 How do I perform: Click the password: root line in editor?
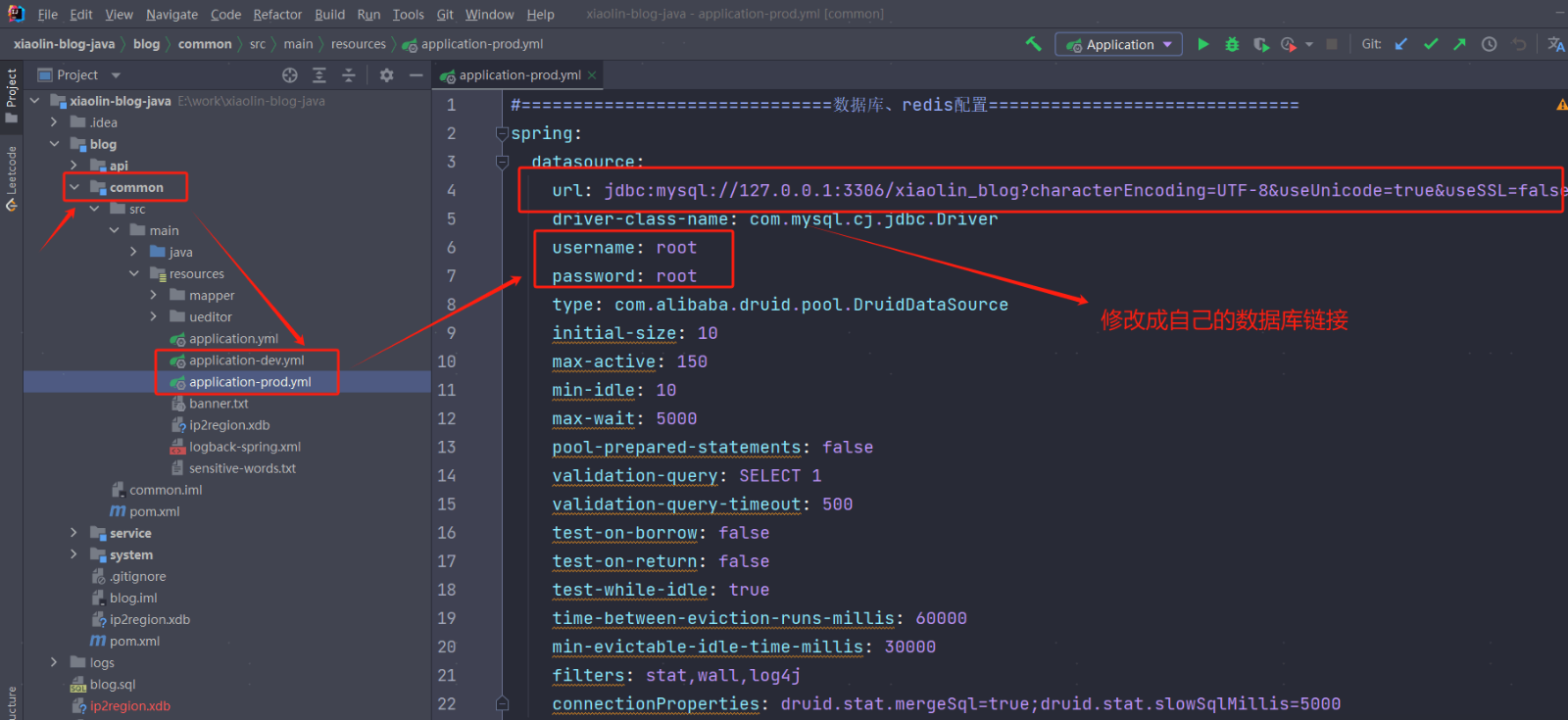point(624,276)
